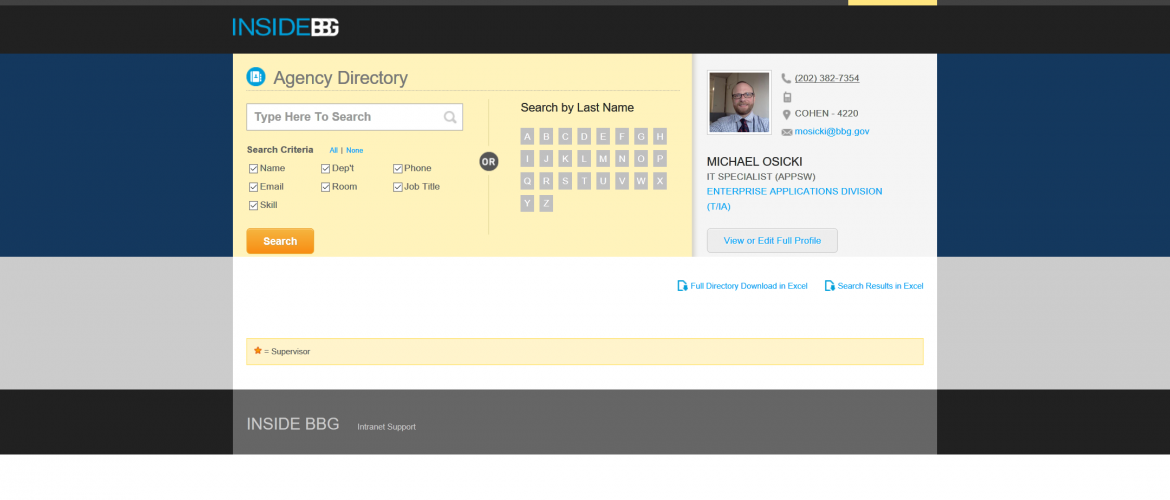Image resolution: width=1170 pixels, height=500 pixels.
Task: Click the orange Search button
Action: [x=280, y=241]
